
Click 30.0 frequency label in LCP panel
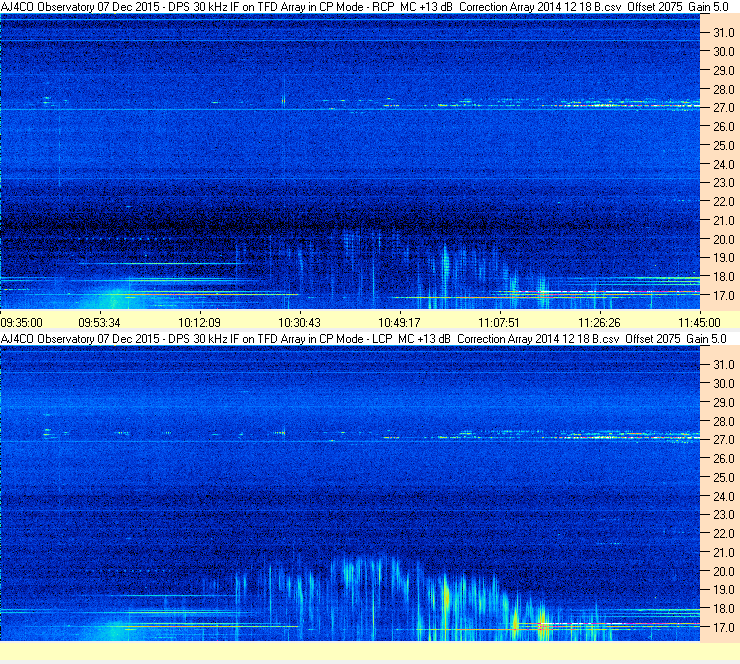[x=723, y=384]
